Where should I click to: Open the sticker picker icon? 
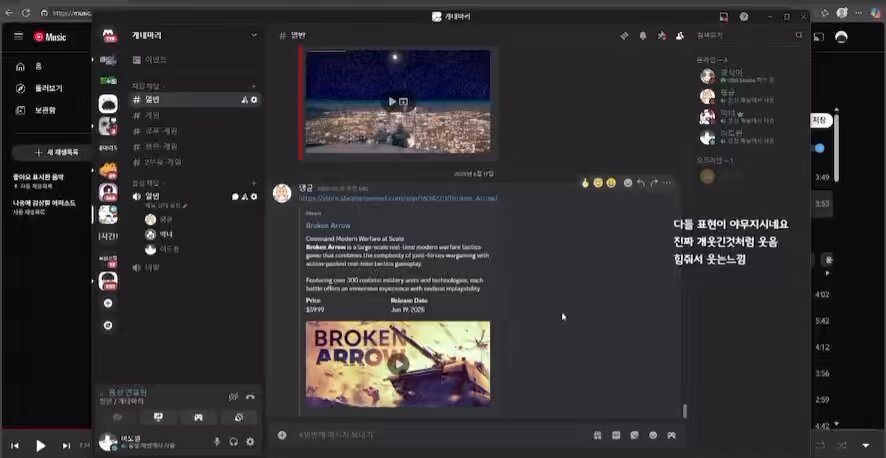point(635,435)
